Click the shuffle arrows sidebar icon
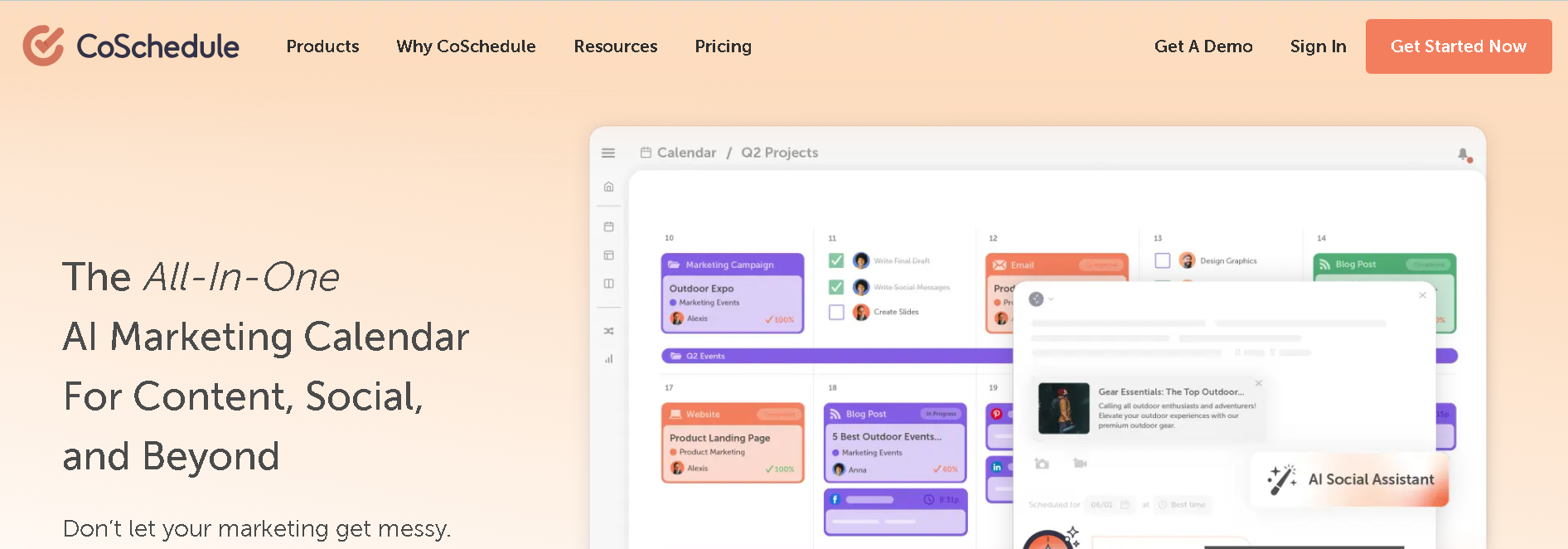The image size is (1568, 549). click(608, 331)
